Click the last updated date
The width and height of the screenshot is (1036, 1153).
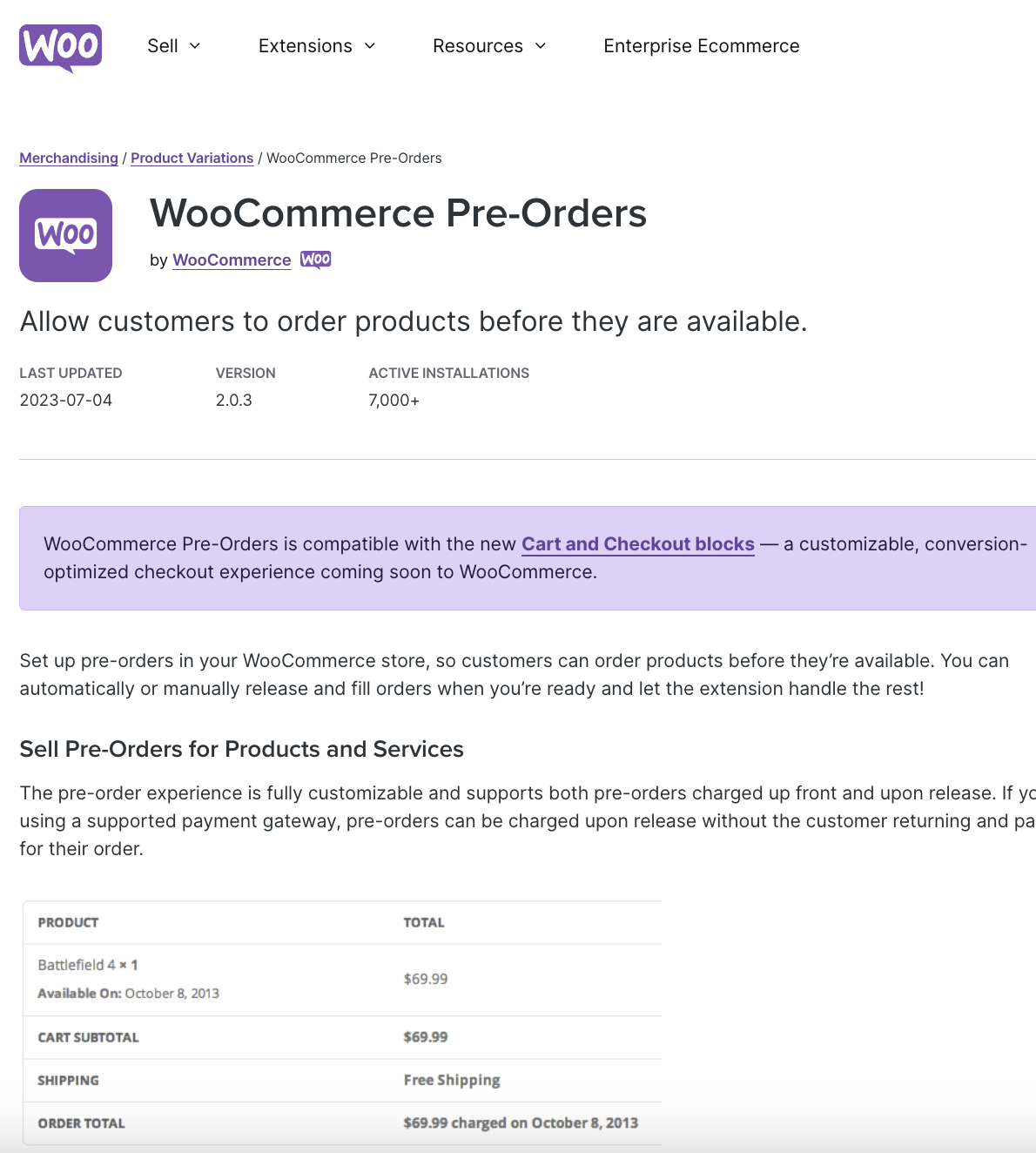click(x=66, y=400)
